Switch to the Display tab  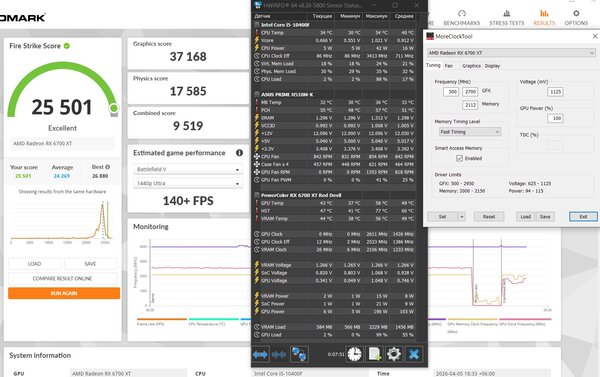pos(492,66)
